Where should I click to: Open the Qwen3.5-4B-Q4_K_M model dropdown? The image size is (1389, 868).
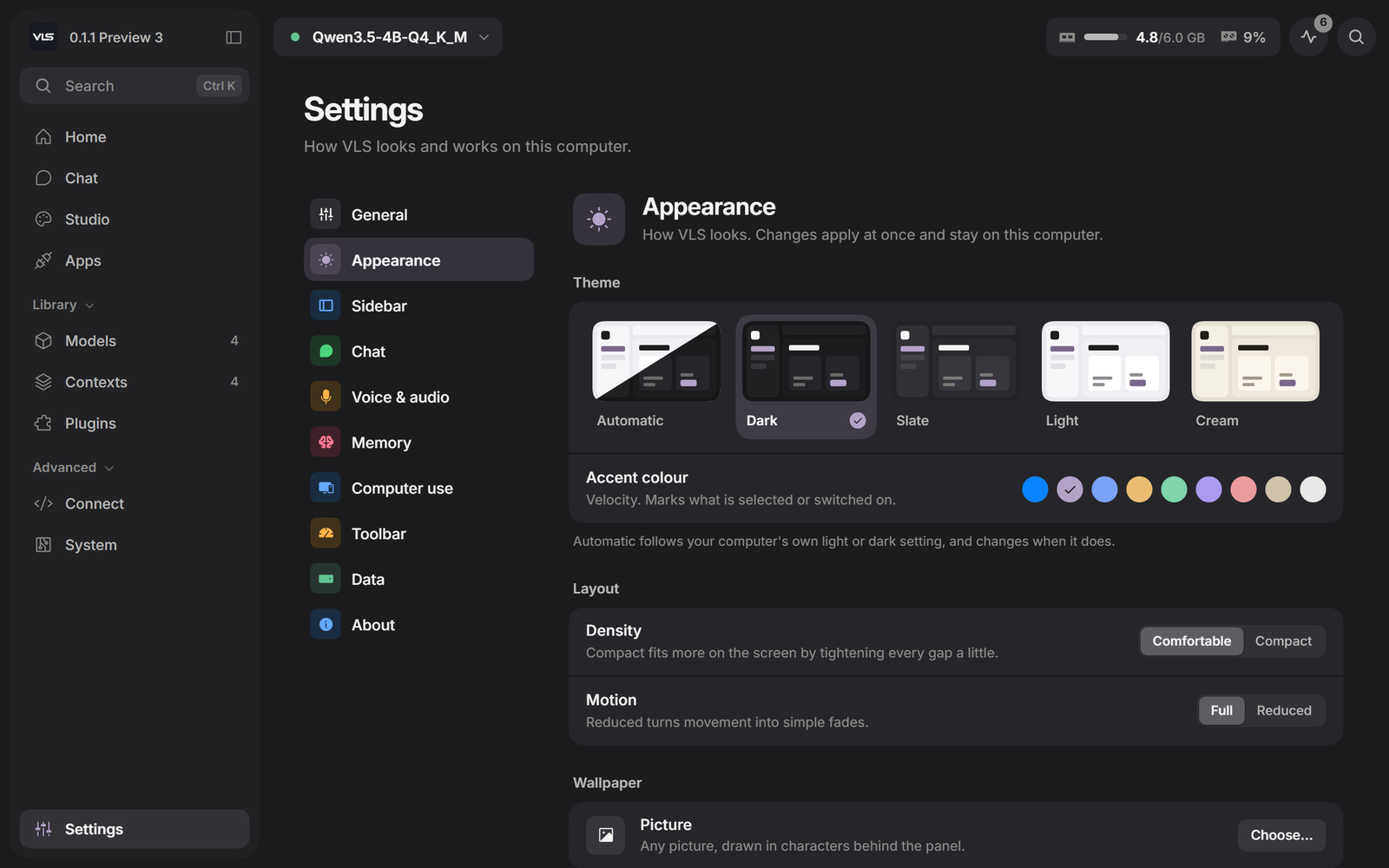point(388,37)
